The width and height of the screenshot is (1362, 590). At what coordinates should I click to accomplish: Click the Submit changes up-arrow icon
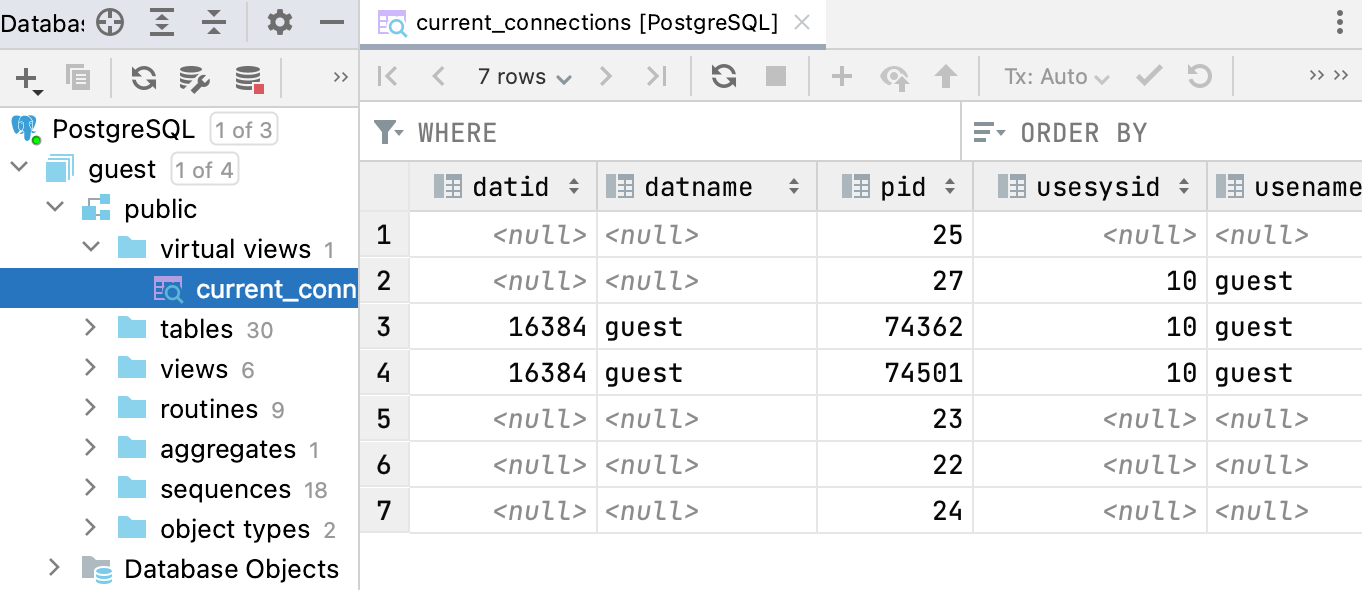click(945, 77)
